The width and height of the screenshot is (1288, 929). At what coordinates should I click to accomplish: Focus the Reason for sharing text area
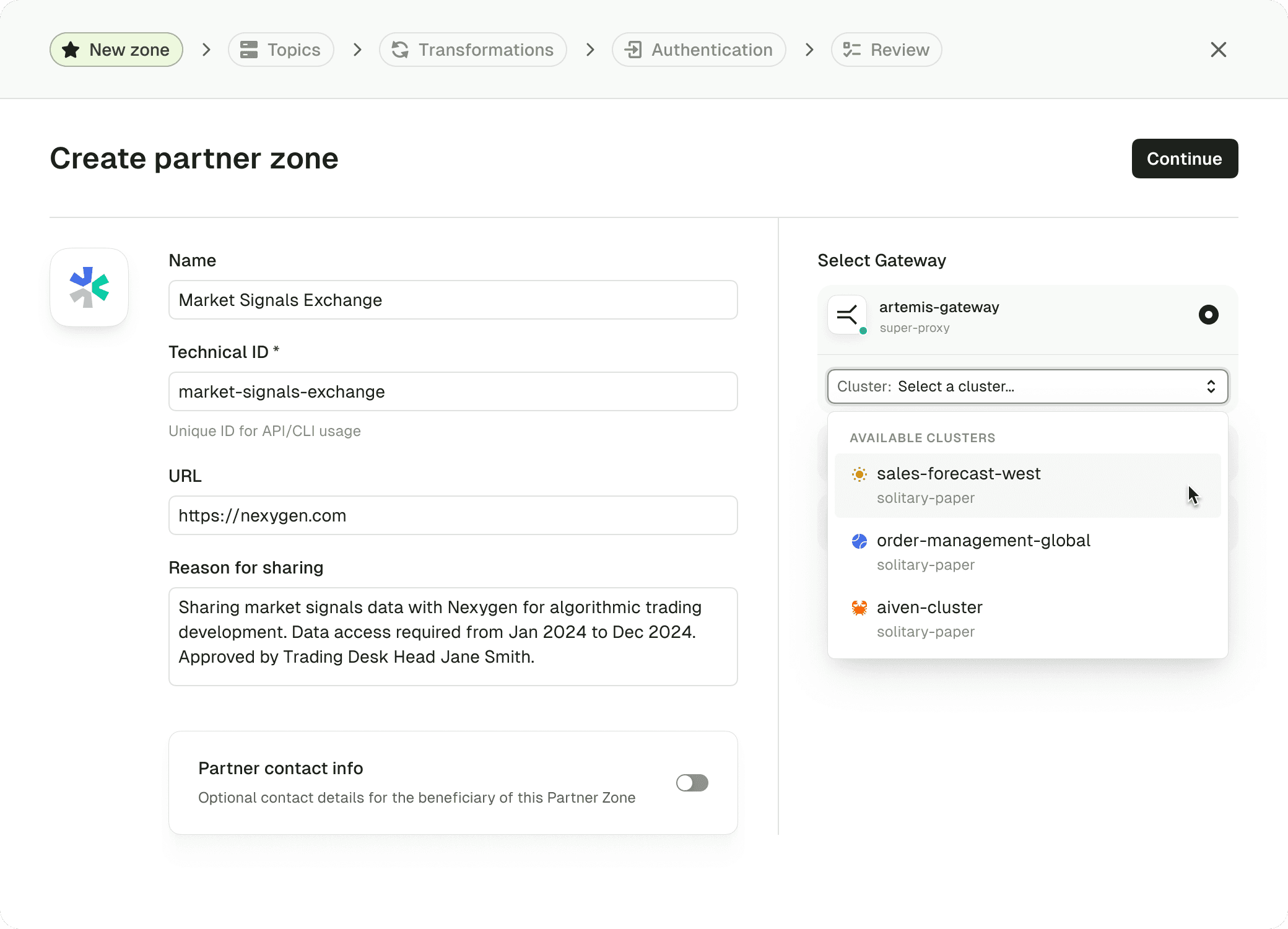point(453,636)
